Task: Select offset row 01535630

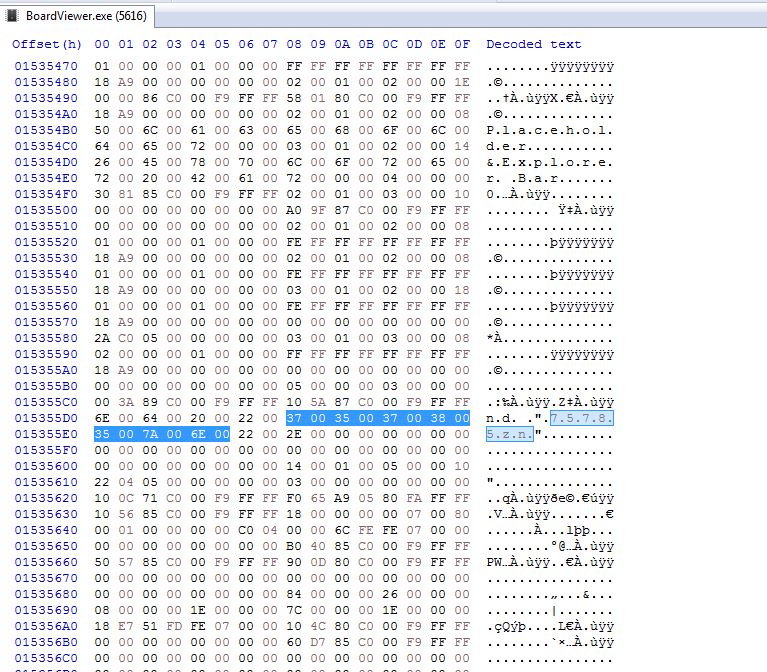Action: click(x=46, y=515)
